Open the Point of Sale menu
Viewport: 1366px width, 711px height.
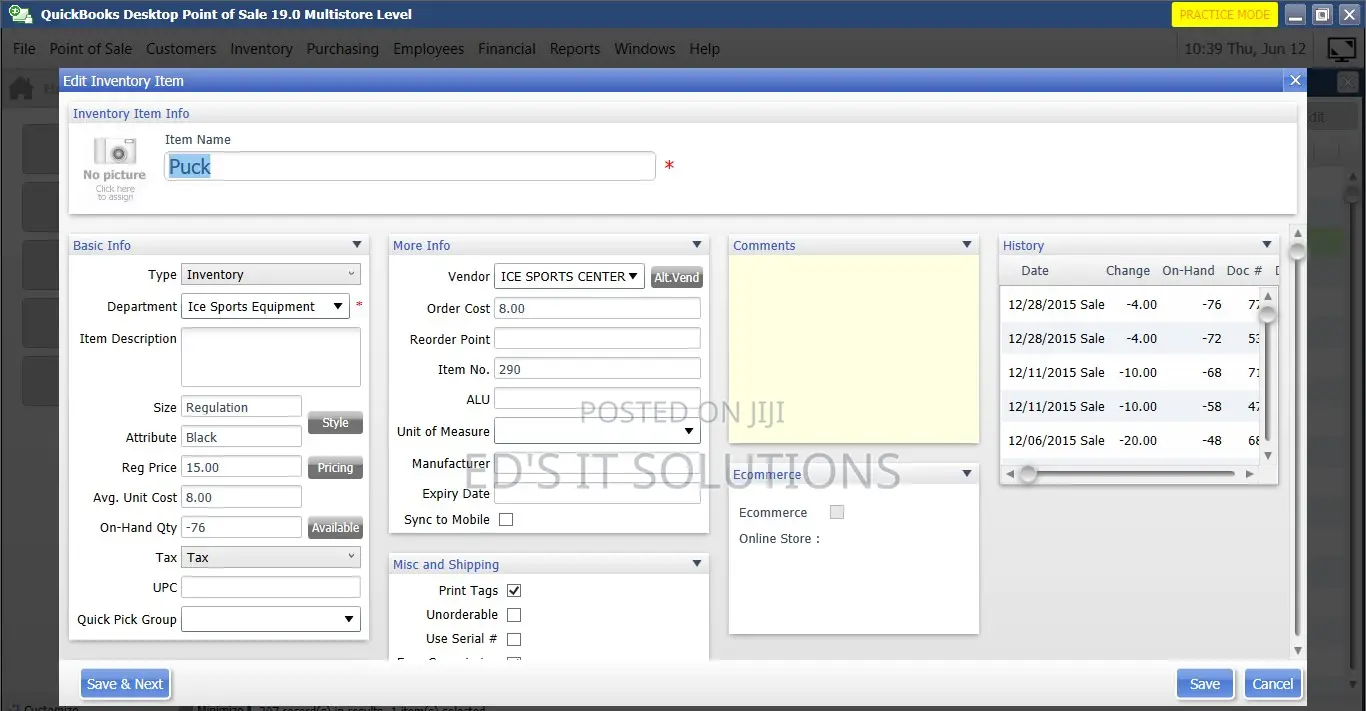pyautogui.click(x=91, y=48)
